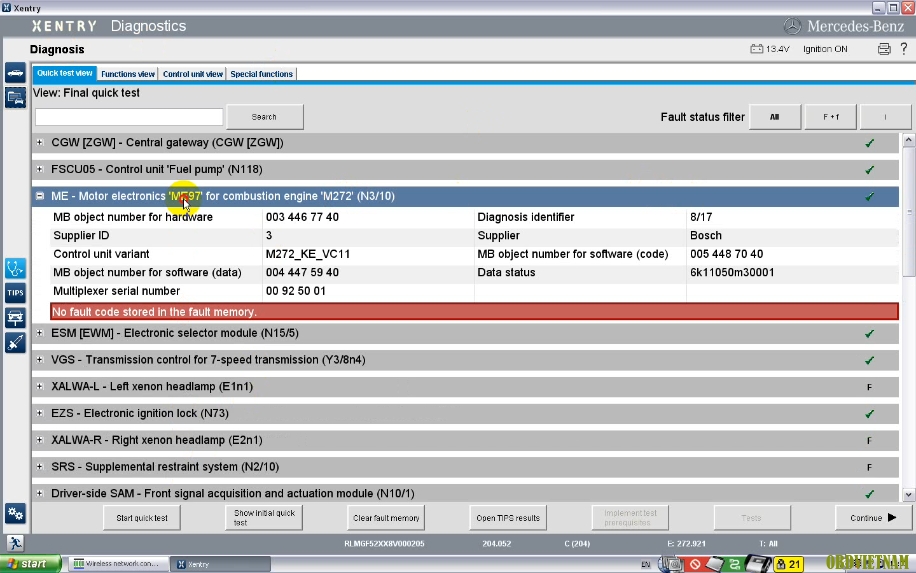
Task: Click the Continue button
Action: 873,518
